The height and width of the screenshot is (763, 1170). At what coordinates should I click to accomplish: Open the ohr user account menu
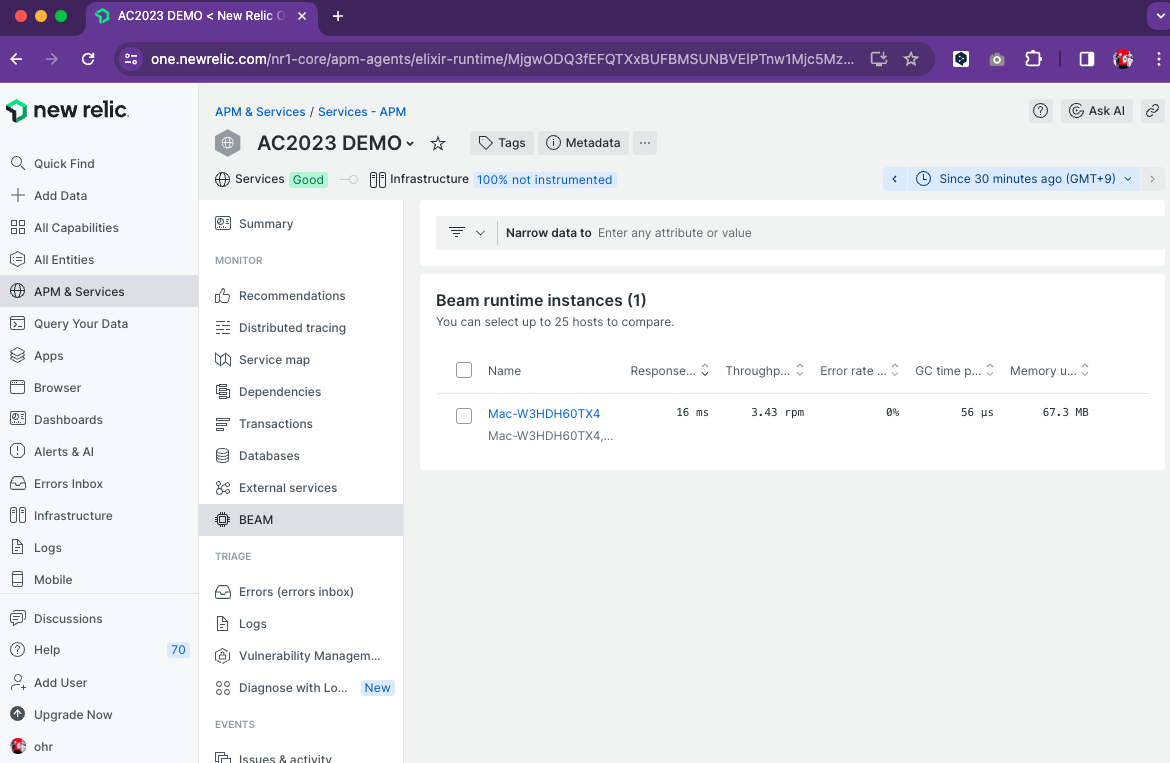31,747
